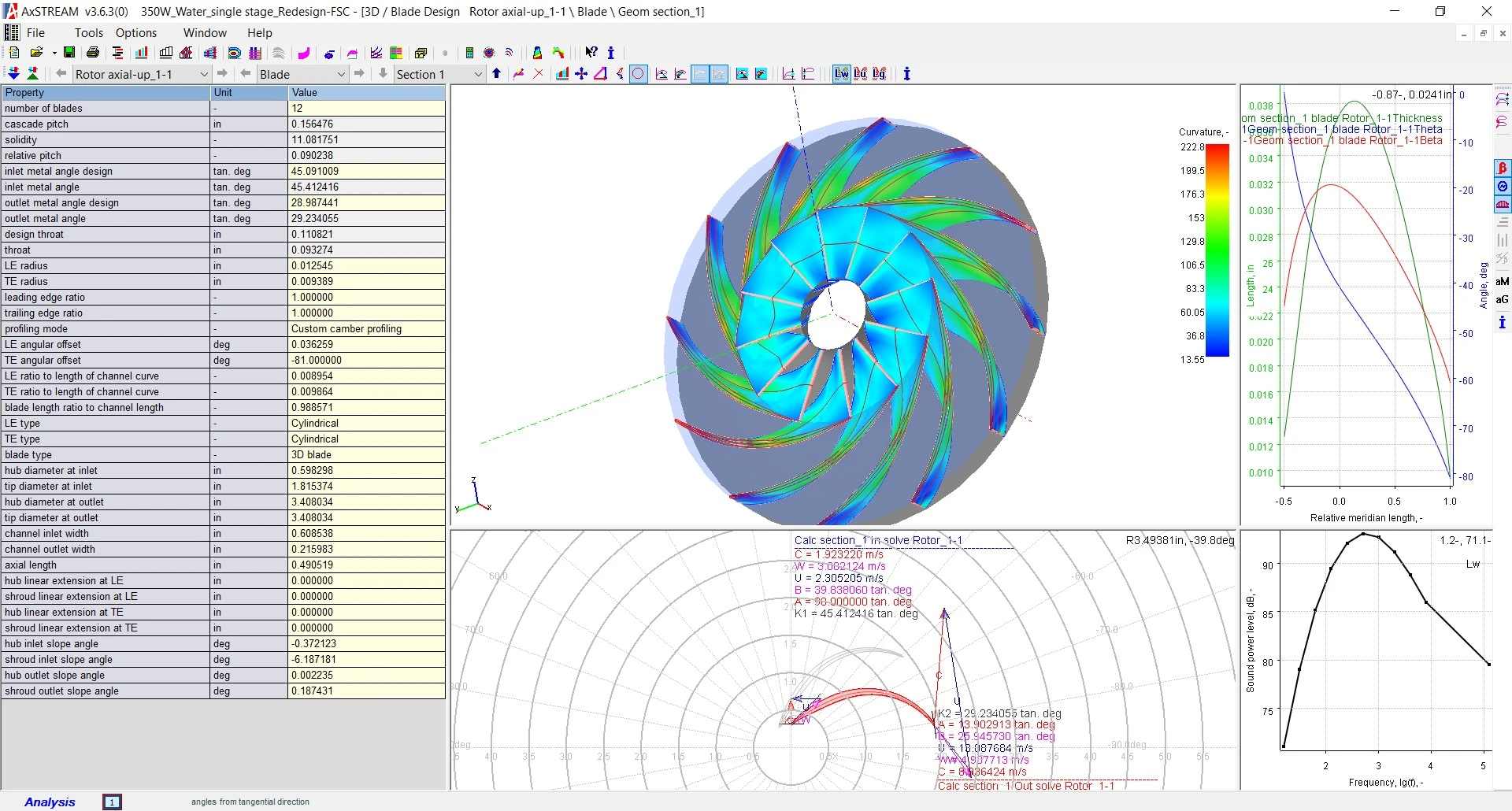
Task: Edit the number of blades value 12
Action: pos(367,108)
